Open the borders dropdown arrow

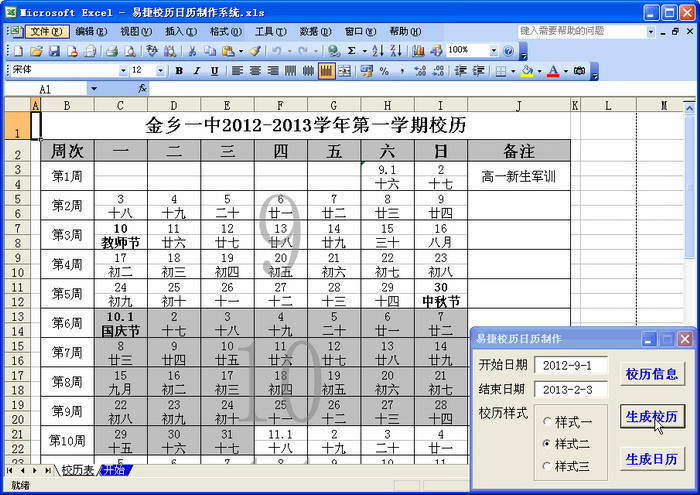pyautogui.click(x=513, y=71)
